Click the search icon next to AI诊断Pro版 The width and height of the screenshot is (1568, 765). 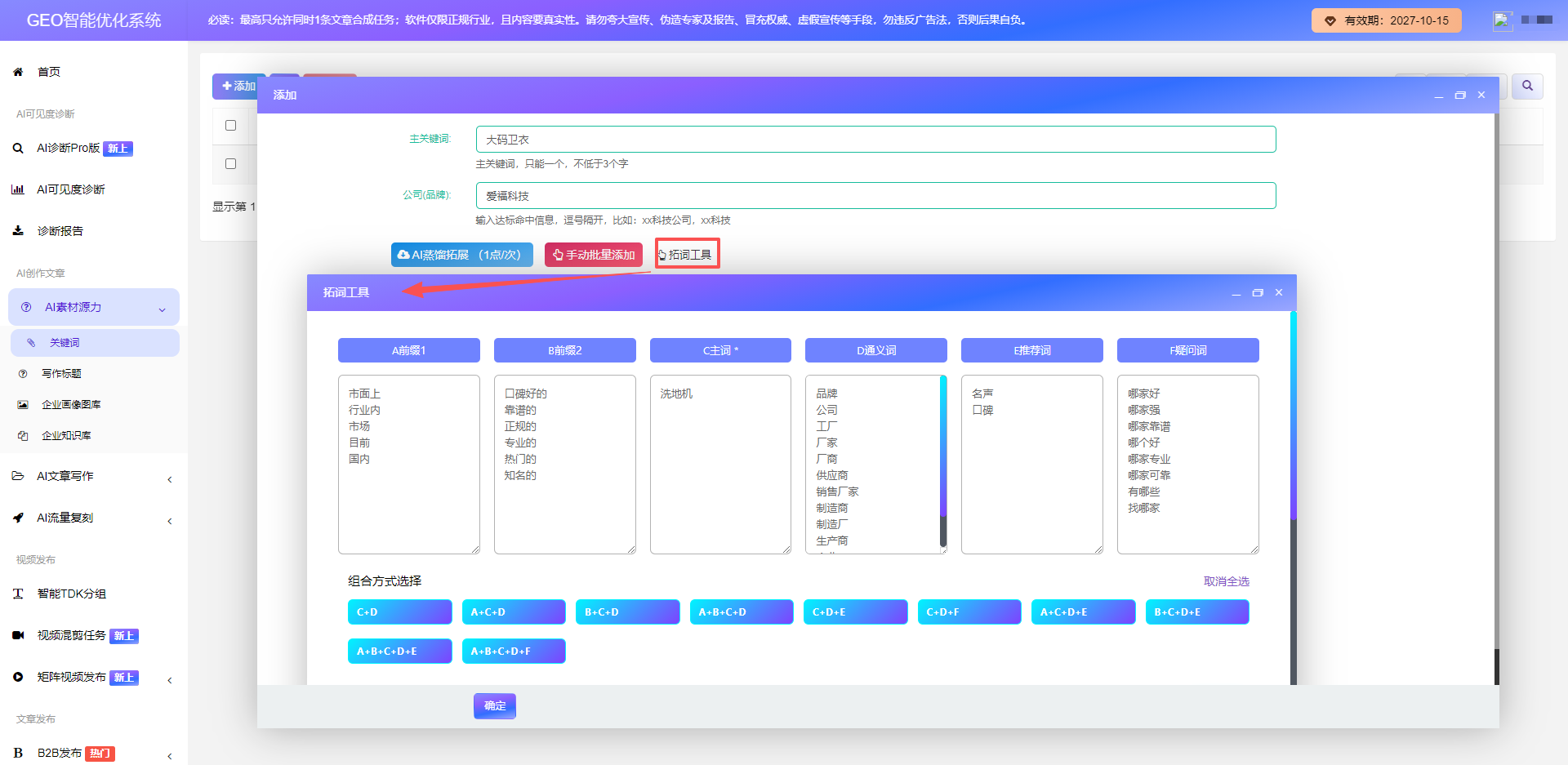tap(18, 148)
